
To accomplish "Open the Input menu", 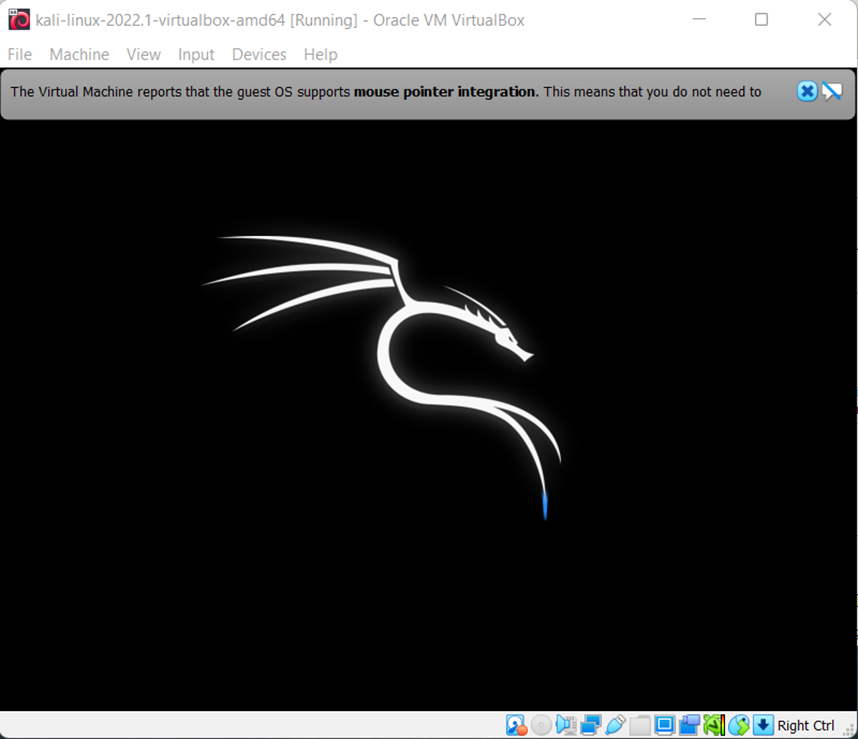I will point(196,54).
